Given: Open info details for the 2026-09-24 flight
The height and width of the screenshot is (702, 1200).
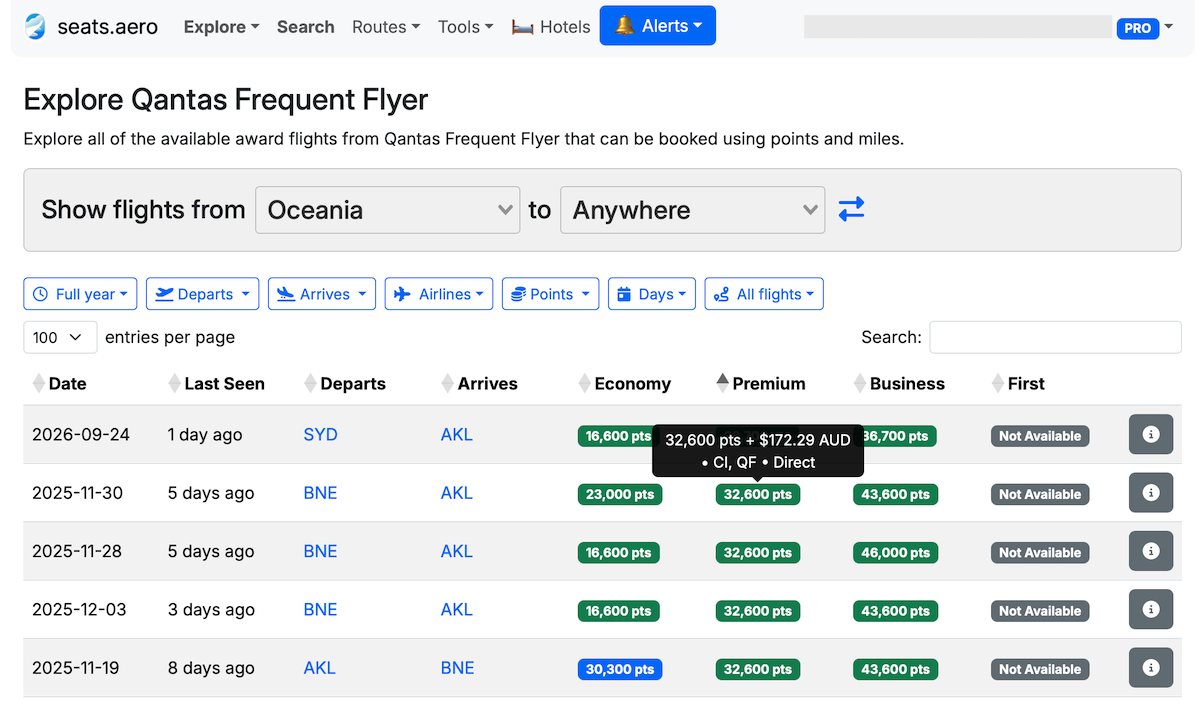Looking at the screenshot, I should click(1150, 434).
